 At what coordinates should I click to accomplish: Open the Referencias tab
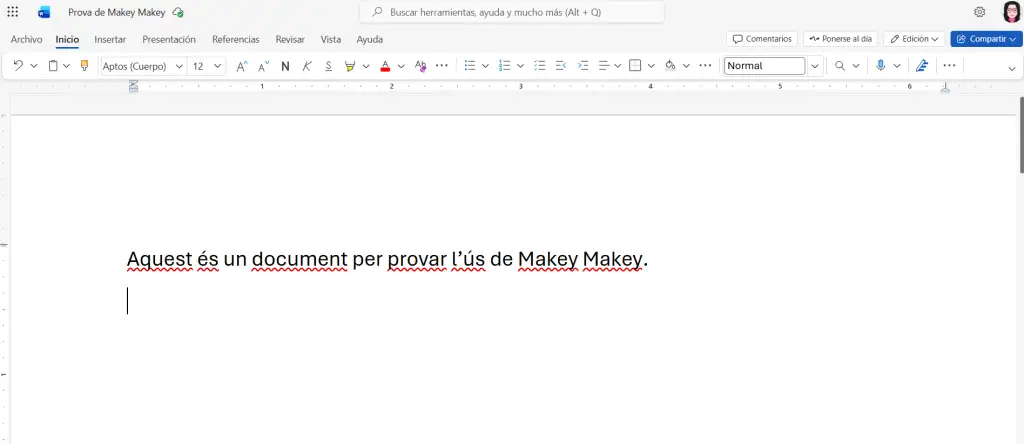coord(235,39)
